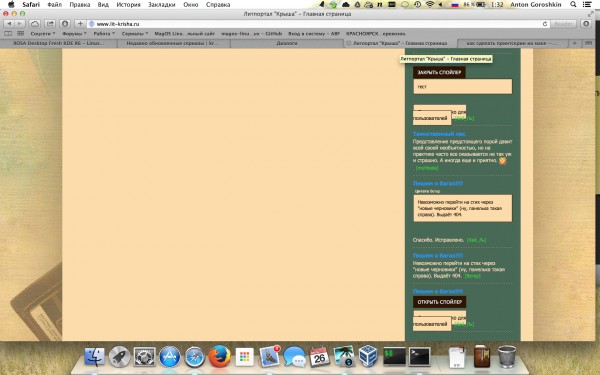Open Spotlight search magnifier icon
The width and height of the screenshot is (600, 375).
[573, 5]
